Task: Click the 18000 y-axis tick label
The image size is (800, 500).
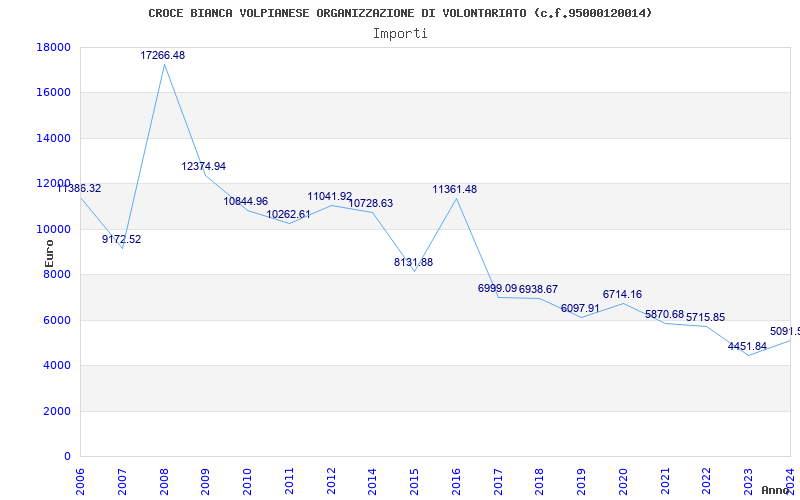Action: [x=53, y=48]
